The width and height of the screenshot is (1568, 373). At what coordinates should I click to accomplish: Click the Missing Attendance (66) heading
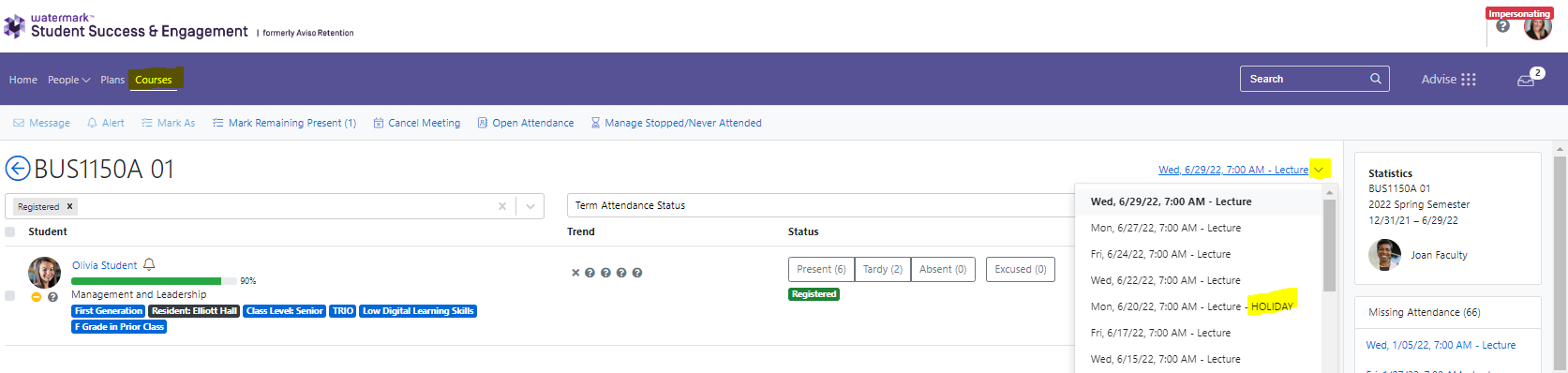click(1424, 312)
